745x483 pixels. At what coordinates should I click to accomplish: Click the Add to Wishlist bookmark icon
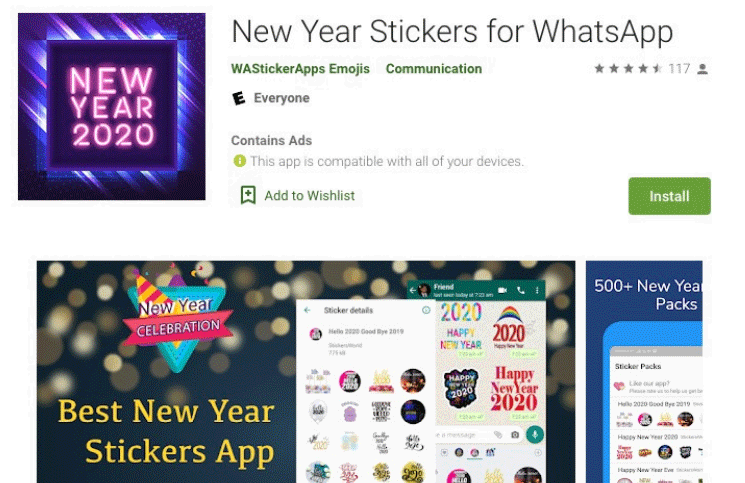248,195
